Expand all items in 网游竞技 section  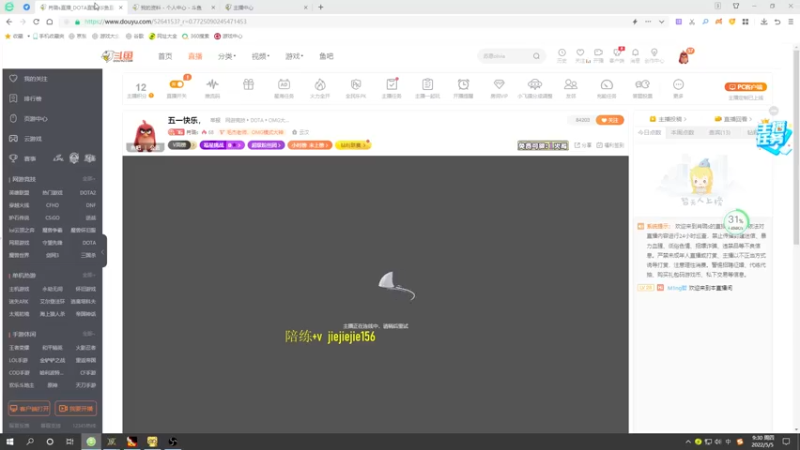(x=89, y=179)
